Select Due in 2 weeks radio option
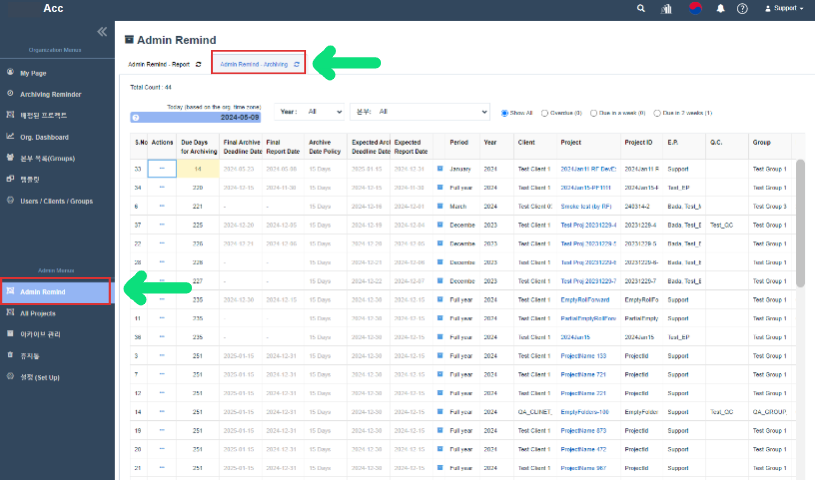The image size is (815, 480). (657, 112)
